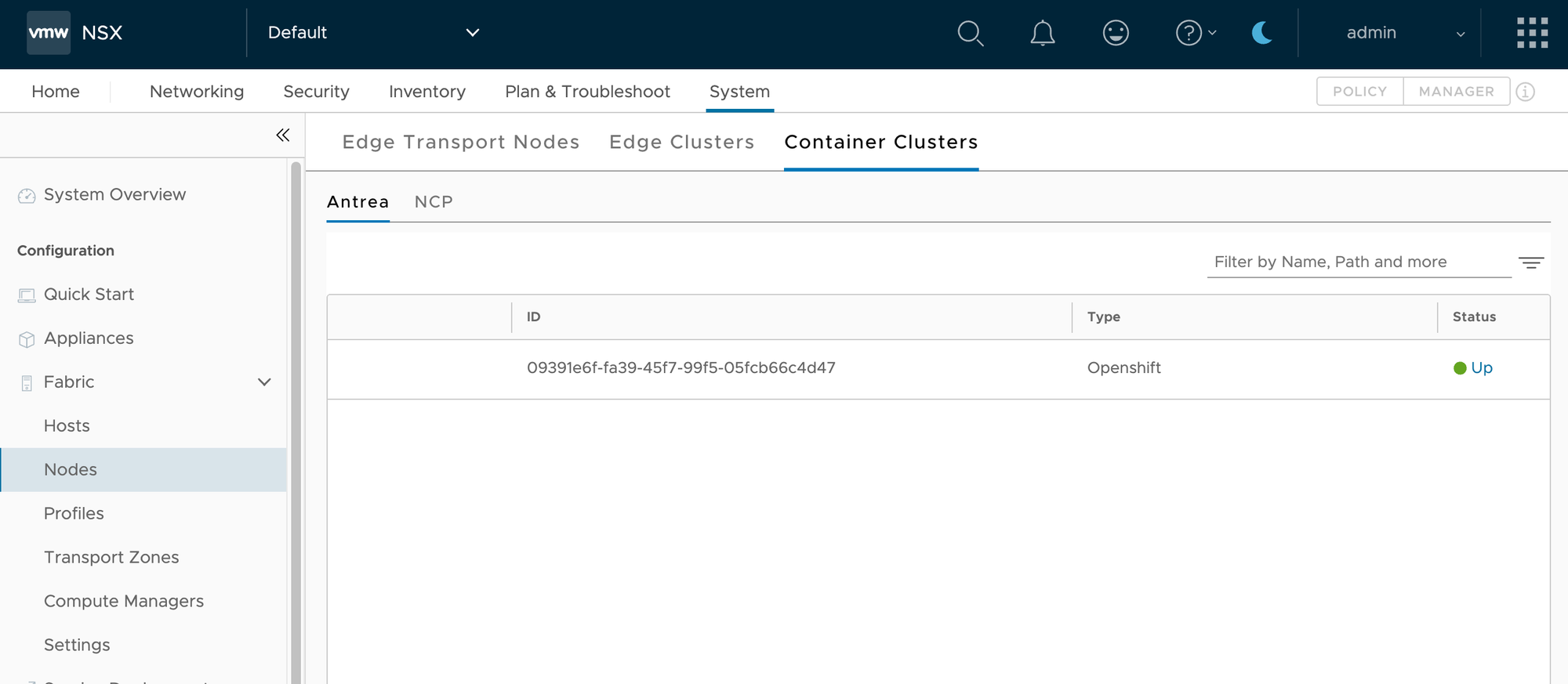
Task: Open the notifications bell
Action: pos(1042,33)
